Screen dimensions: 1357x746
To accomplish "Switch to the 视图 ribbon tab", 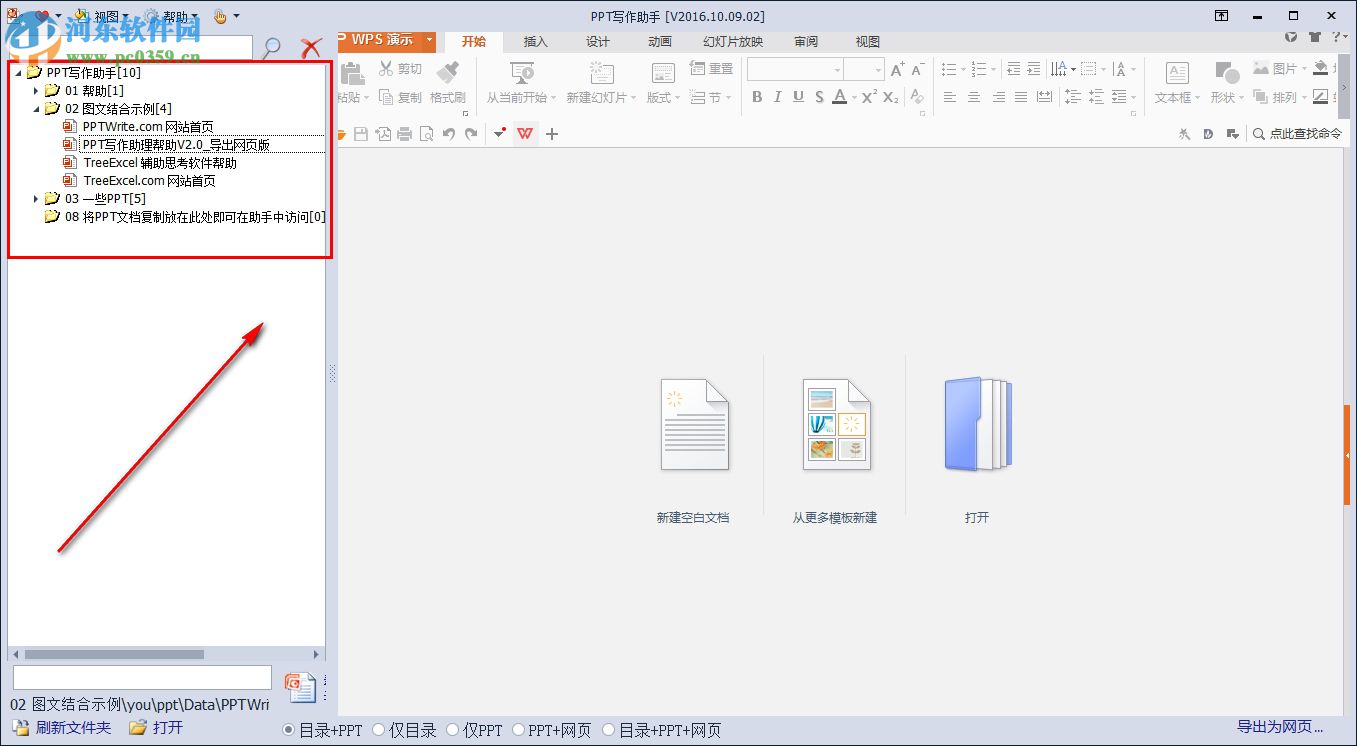I will (x=868, y=41).
